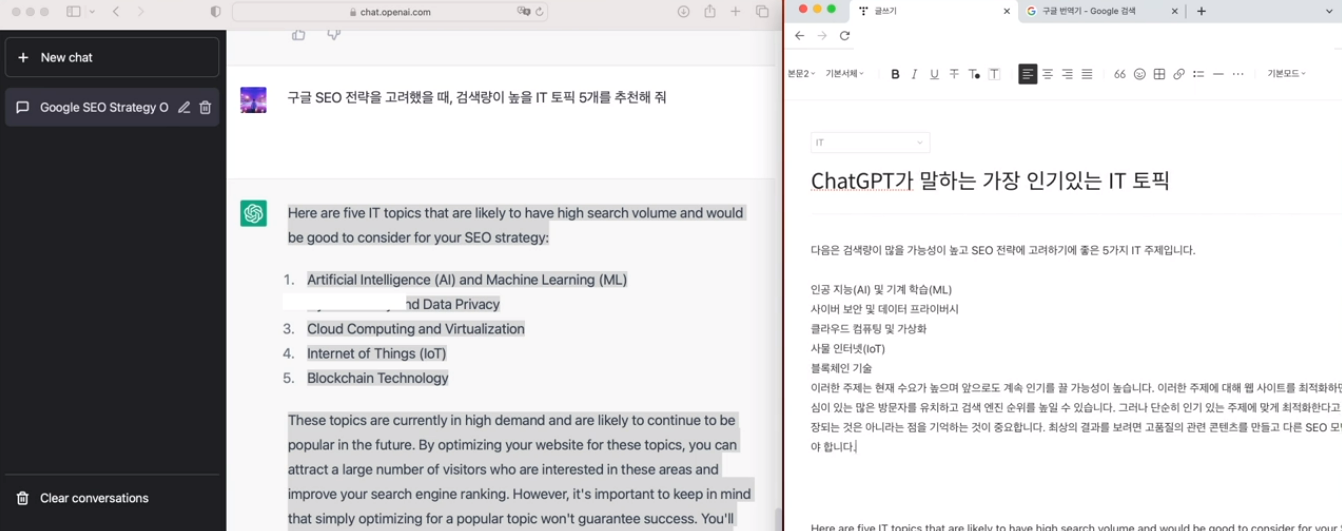Insert blockquote with quote icon
This screenshot has width=1342, height=531.
[1120, 74]
